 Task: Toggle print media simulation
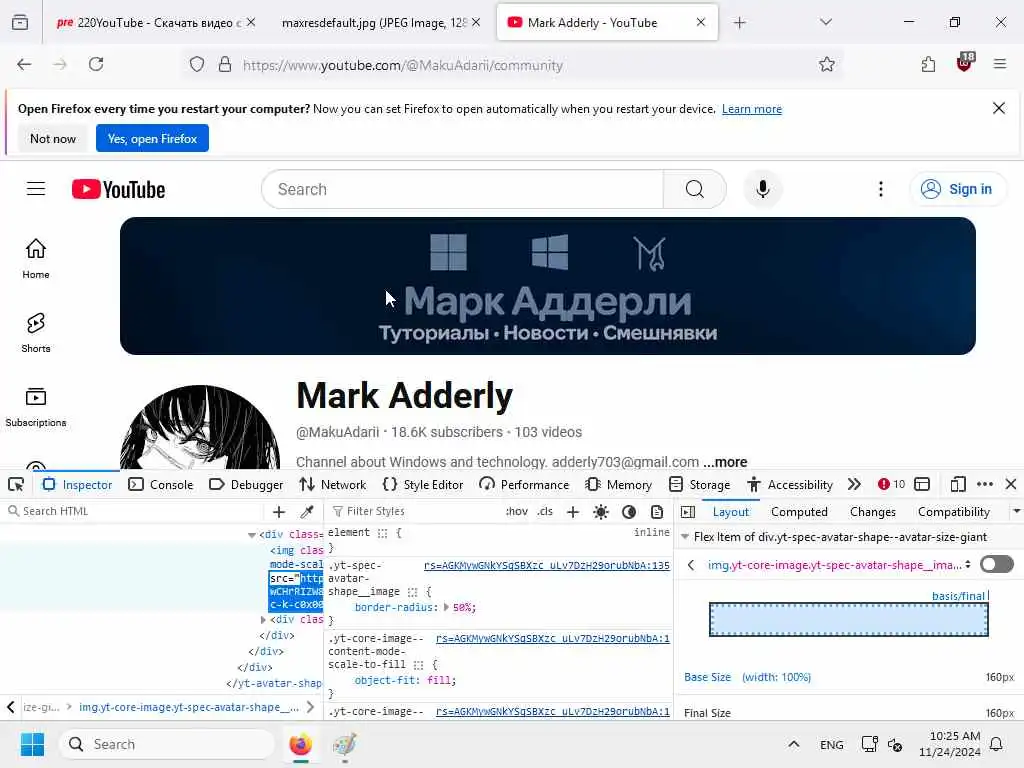pos(657,512)
